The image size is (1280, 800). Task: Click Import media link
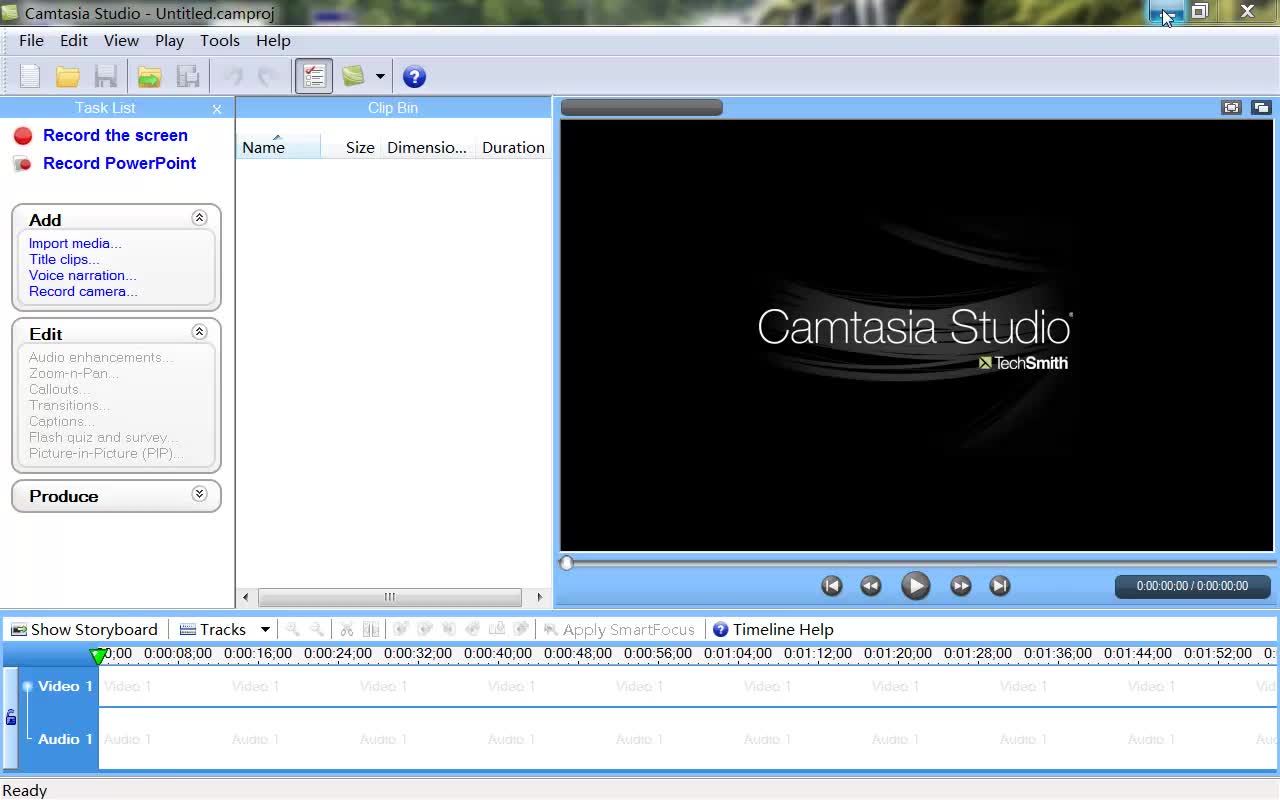(75, 243)
